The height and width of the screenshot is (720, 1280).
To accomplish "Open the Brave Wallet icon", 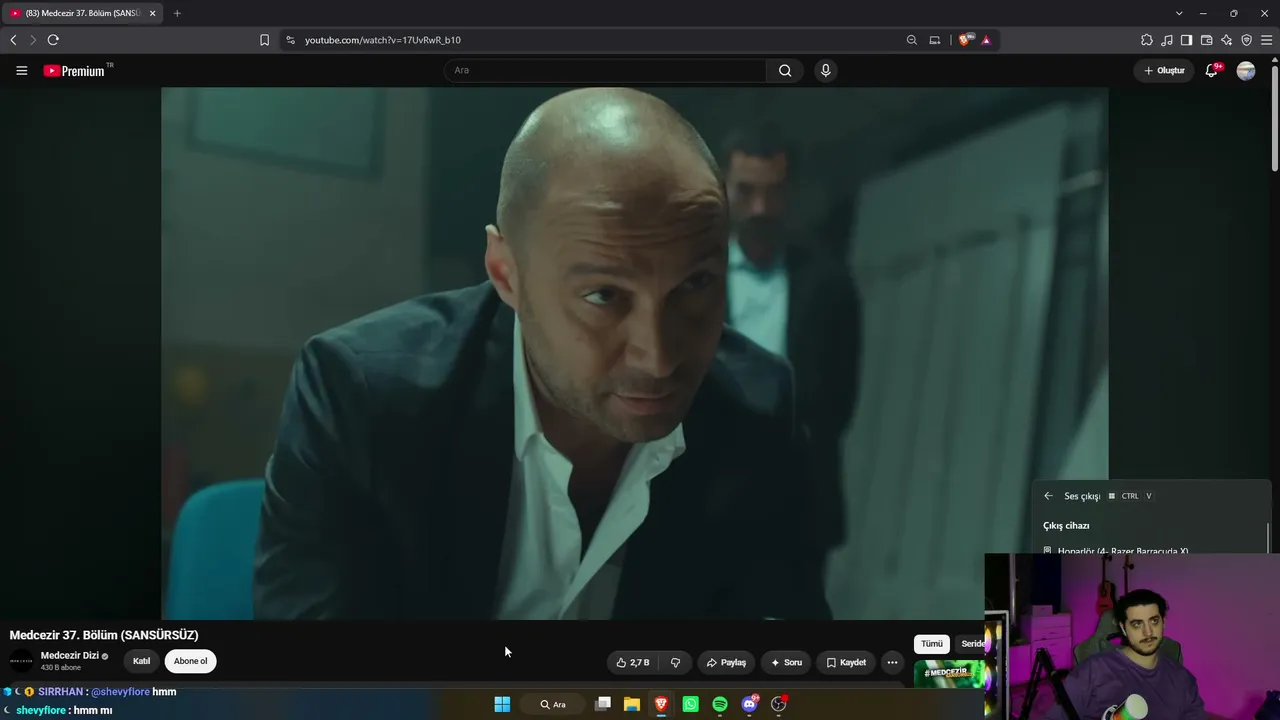I will click(1207, 40).
